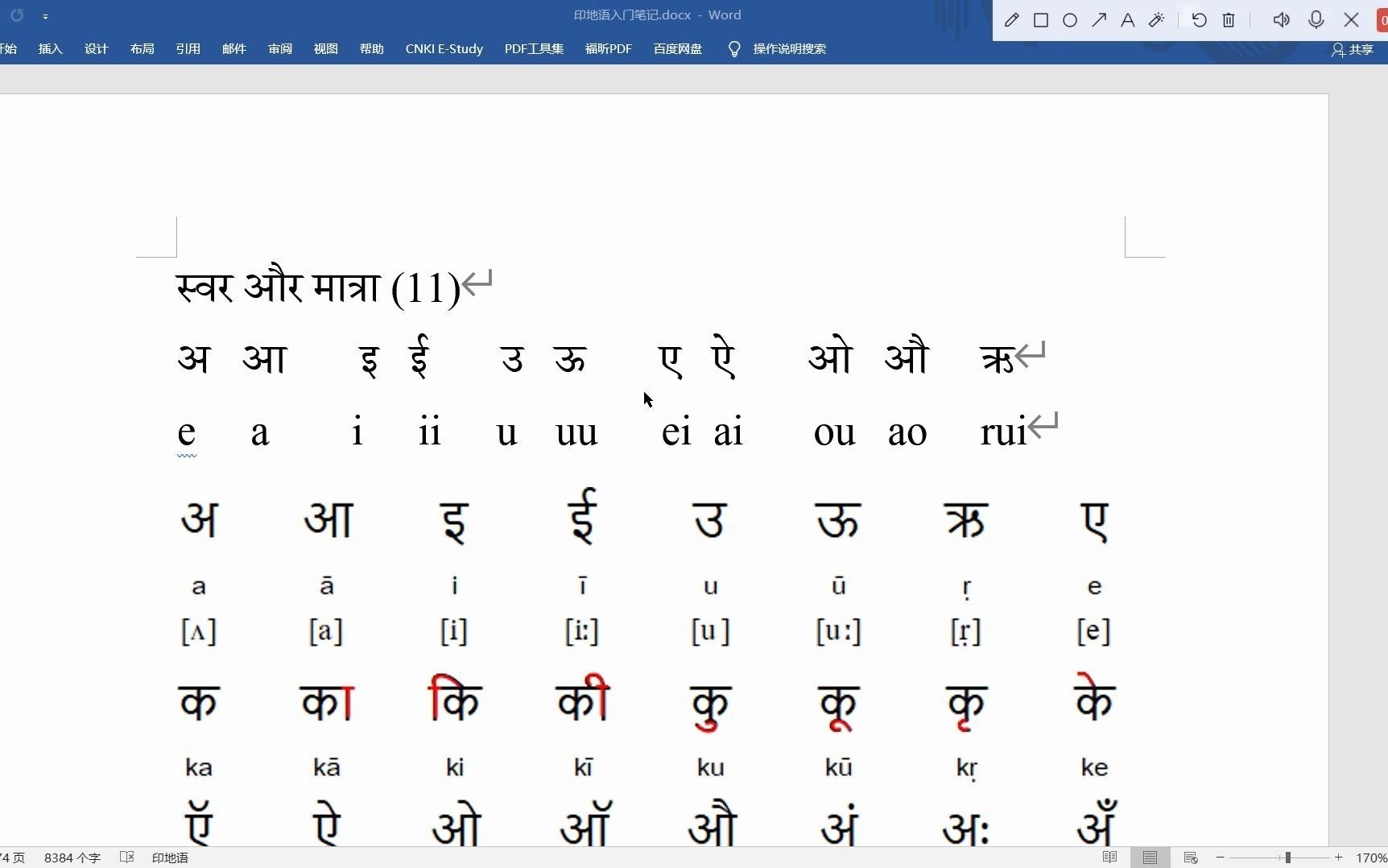Click the 操作说明搜索 search field
Image resolution: width=1388 pixels, height=868 pixels.
pos(789,49)
